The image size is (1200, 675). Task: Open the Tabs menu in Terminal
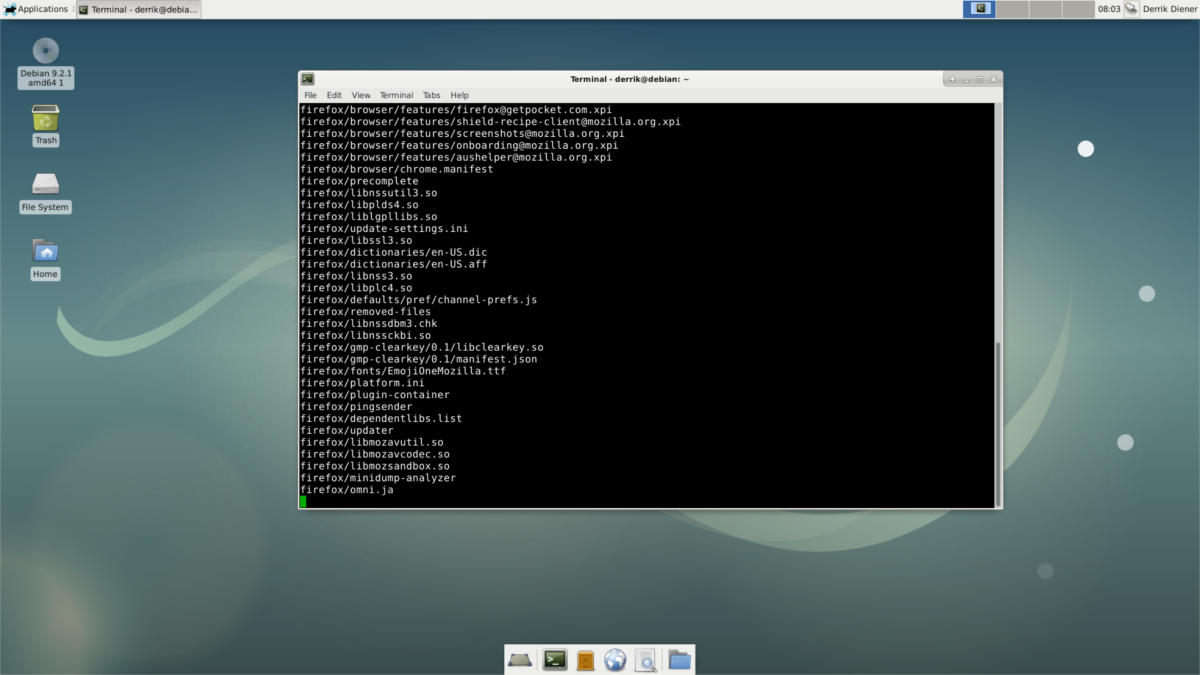pos(431,95)
